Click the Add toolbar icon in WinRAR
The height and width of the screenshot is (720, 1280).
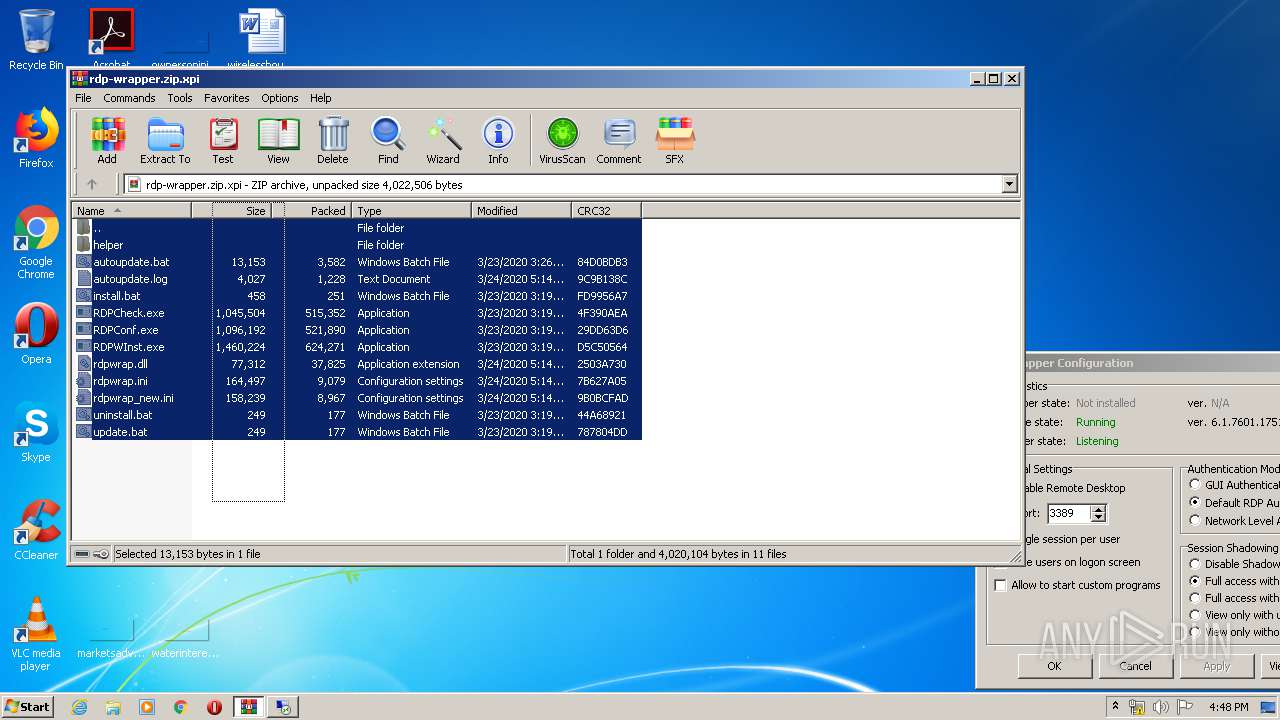pyautogui.click(x=107, y=141)
